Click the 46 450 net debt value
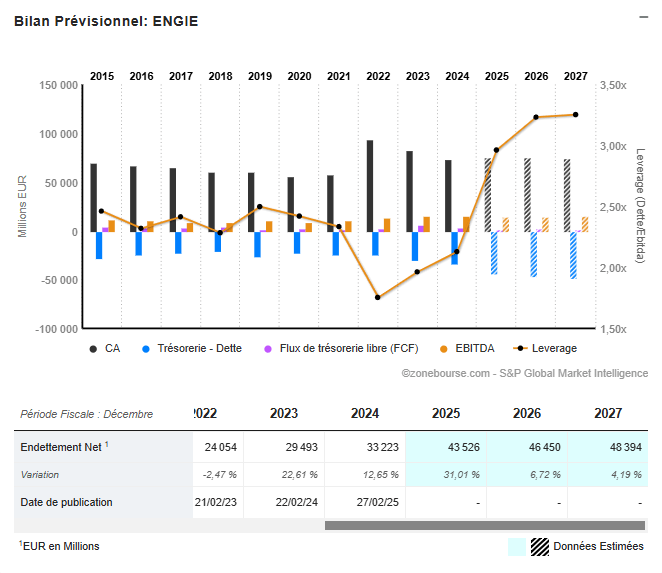662x573 pixels. pos(545,447)
